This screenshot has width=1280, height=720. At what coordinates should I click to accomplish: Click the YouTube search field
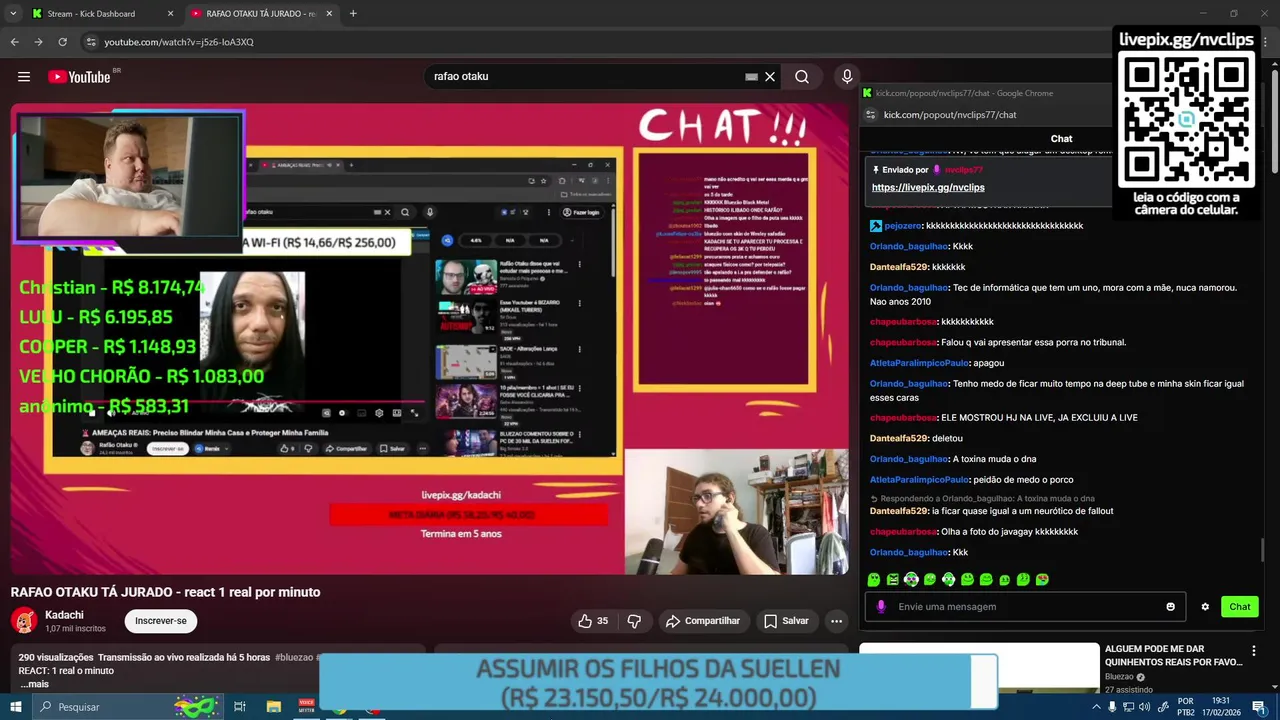point(585,77)
